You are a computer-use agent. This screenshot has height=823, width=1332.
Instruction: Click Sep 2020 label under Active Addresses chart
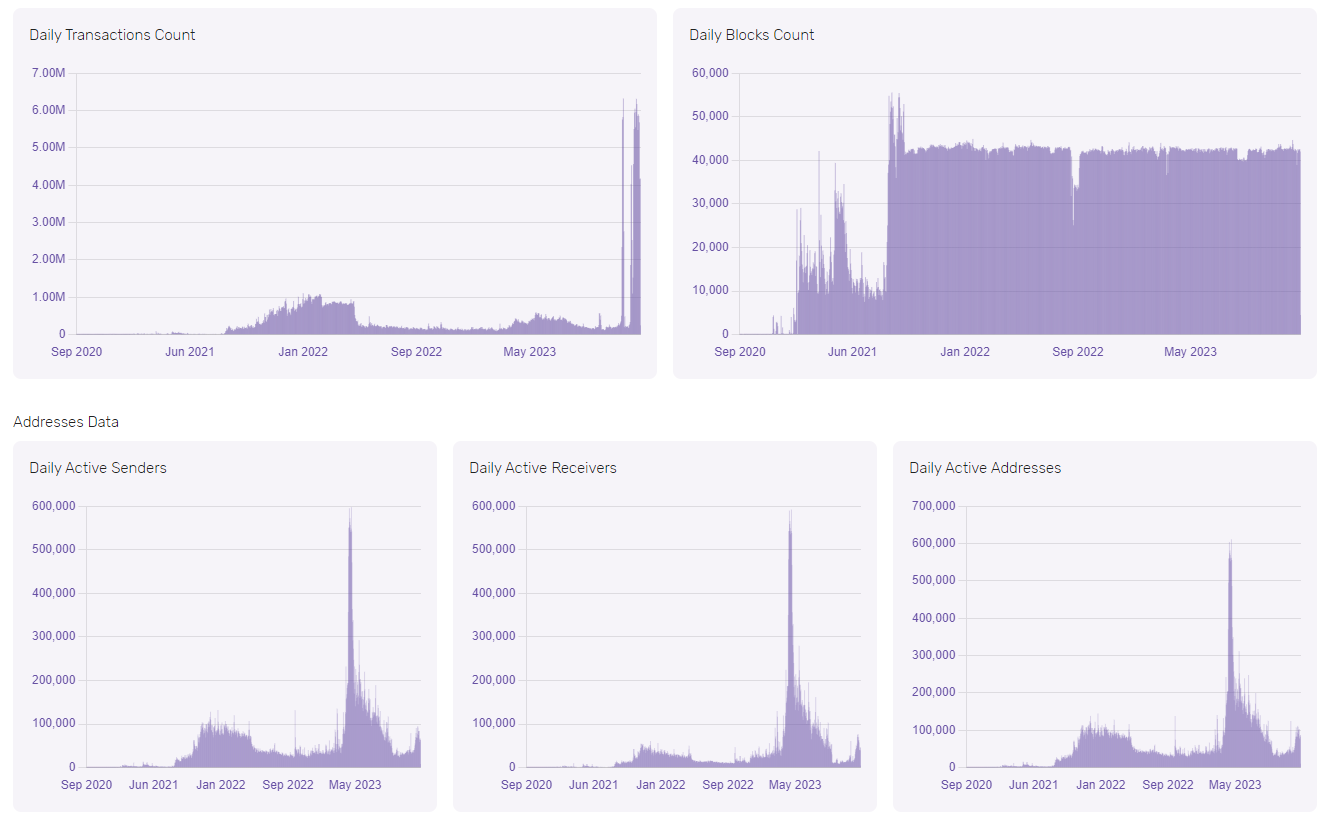(966, 785)
